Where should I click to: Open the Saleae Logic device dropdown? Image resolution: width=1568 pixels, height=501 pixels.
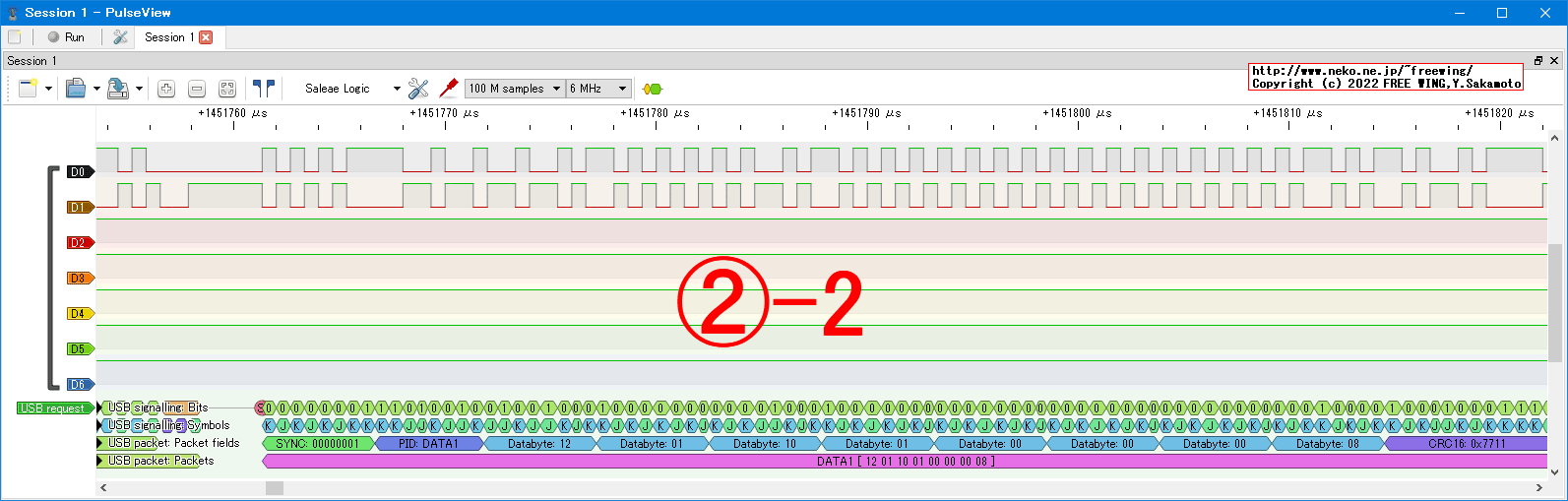[x=351, y=89]
